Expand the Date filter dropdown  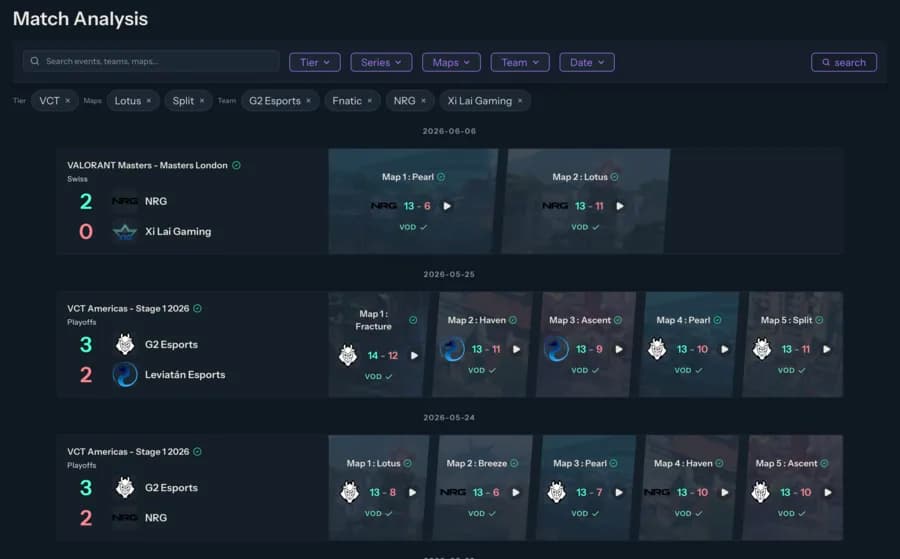coord(587,63)
